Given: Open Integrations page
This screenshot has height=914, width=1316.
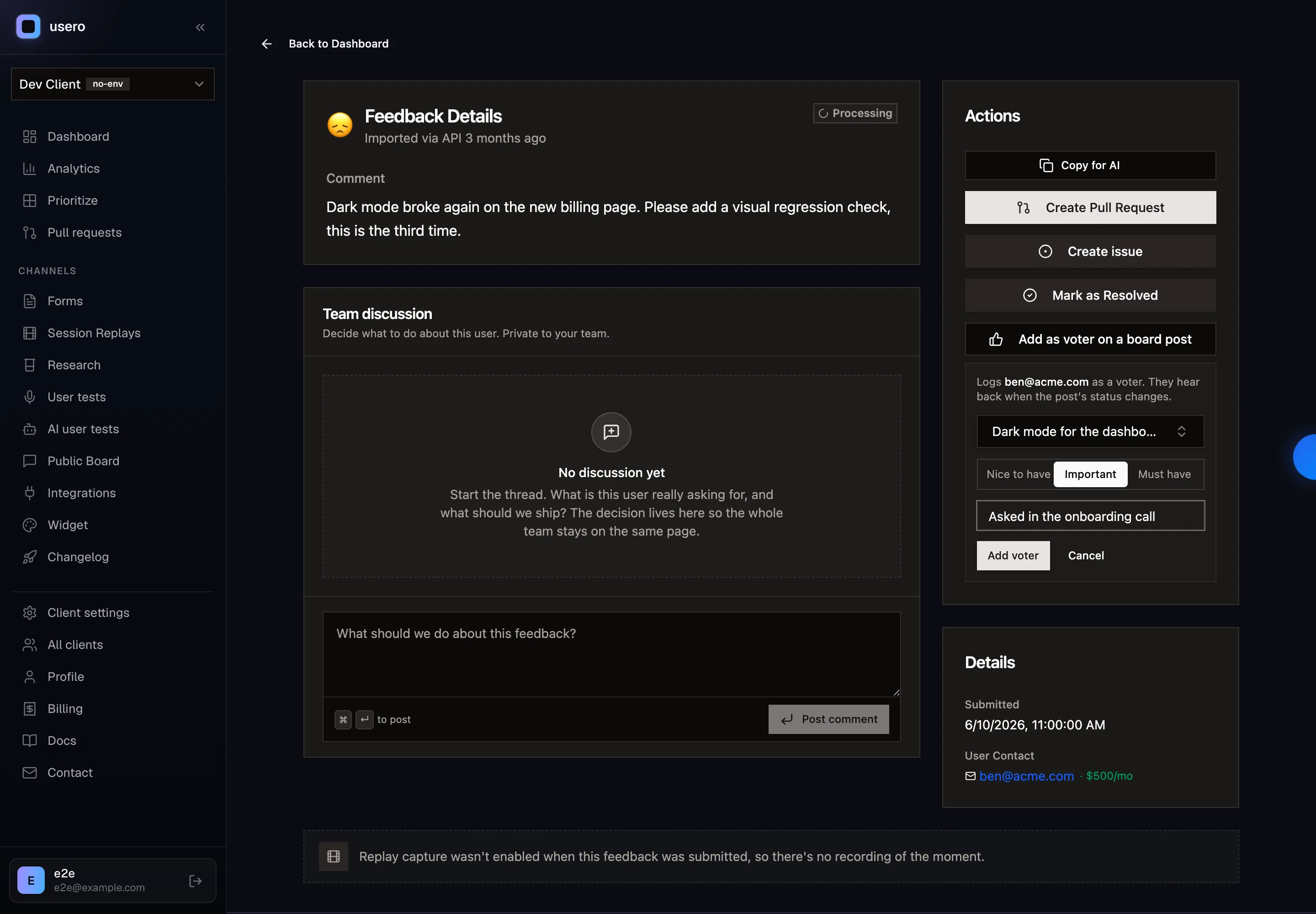Looking at the screenshot, I should [x=113, y=493].
